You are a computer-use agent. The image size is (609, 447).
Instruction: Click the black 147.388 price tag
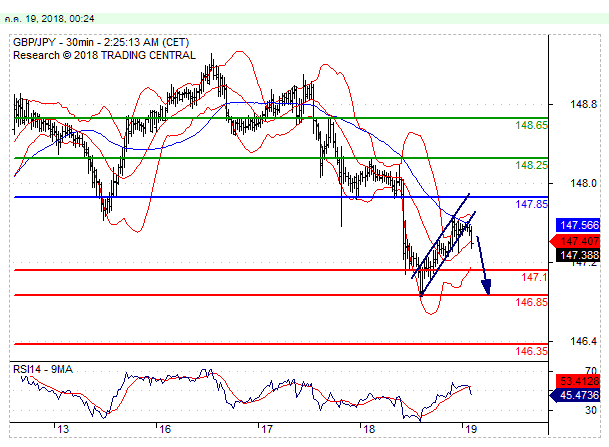[578, 255]
